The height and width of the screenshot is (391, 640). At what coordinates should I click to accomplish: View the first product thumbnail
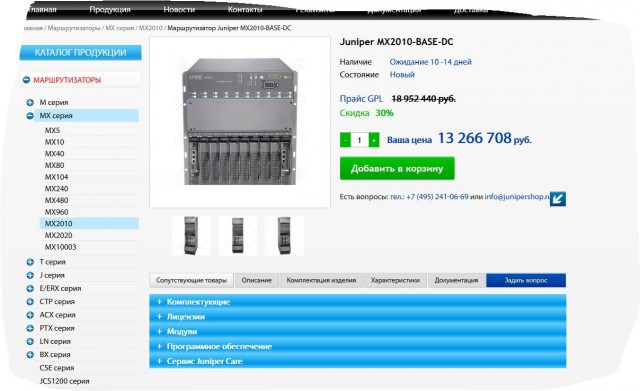pos(191,235)
